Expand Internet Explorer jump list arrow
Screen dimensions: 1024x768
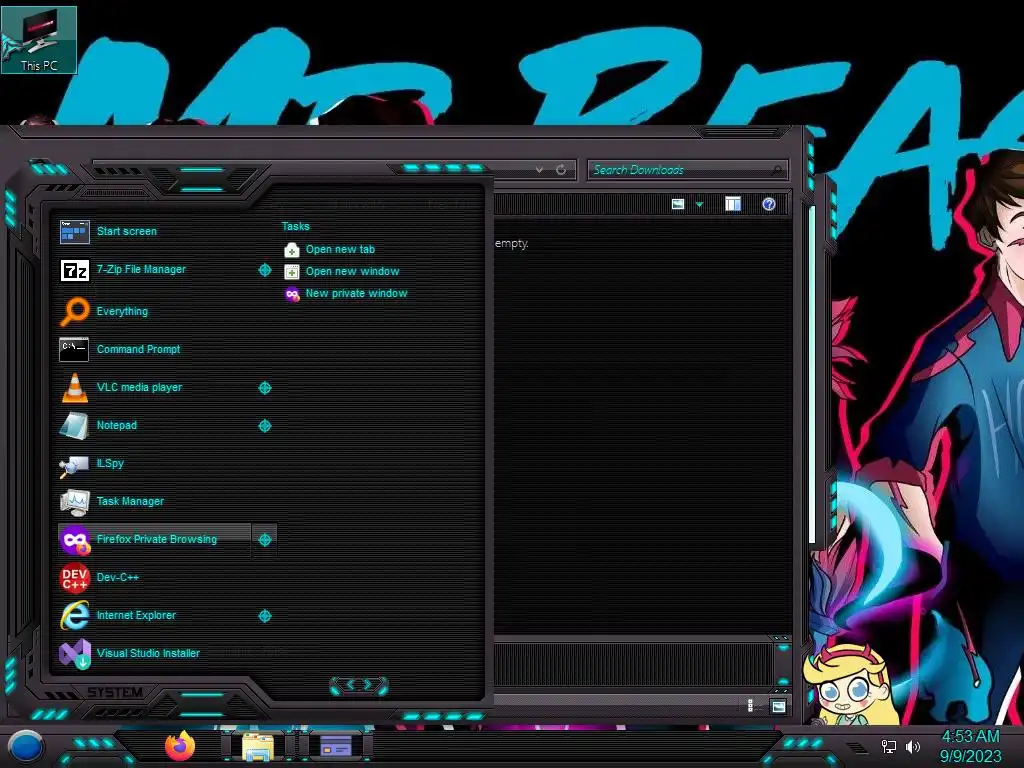tap(264, 616)
